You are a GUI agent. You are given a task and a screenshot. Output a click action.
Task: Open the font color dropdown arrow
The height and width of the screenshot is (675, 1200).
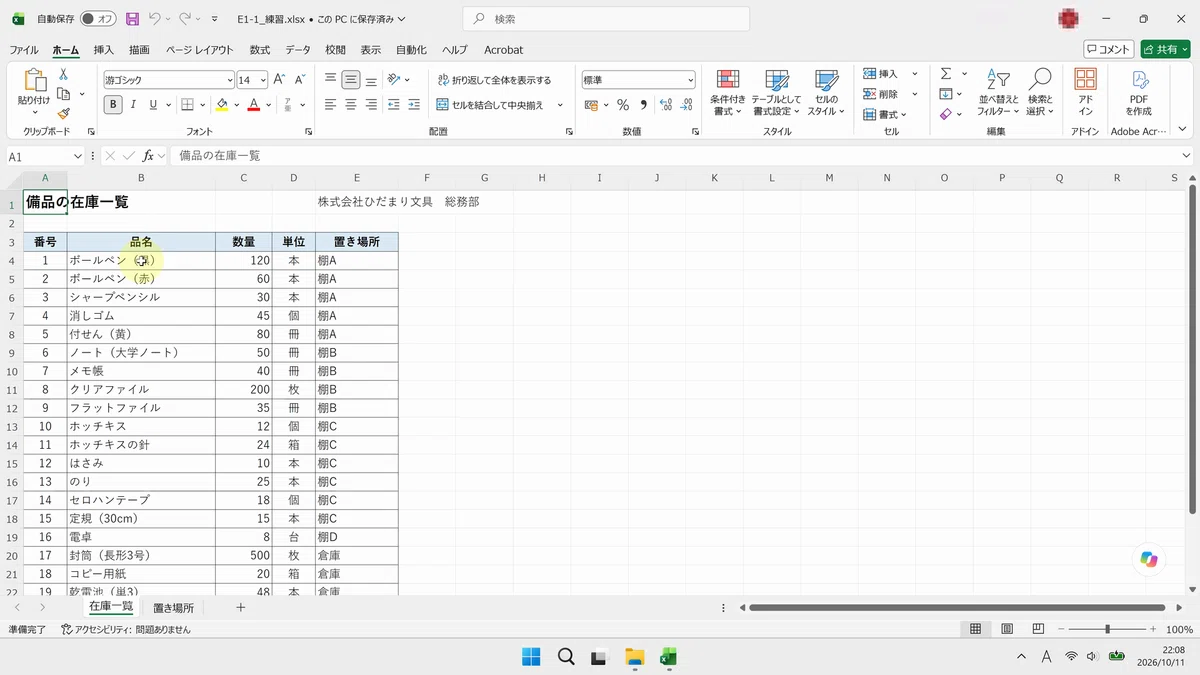pos(268,104)
